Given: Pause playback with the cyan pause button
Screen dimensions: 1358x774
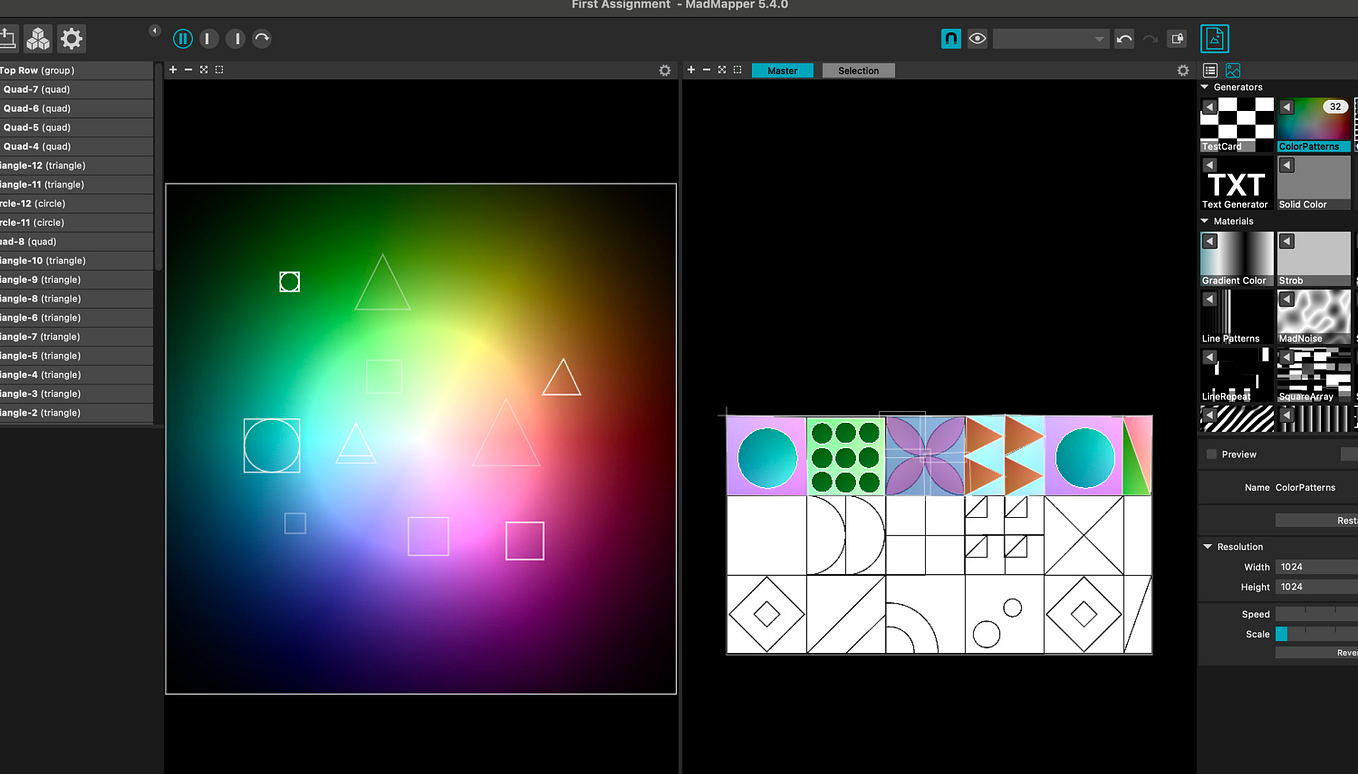Looking at the screenshot, I should pyautogui.click(x=182, y=39).
